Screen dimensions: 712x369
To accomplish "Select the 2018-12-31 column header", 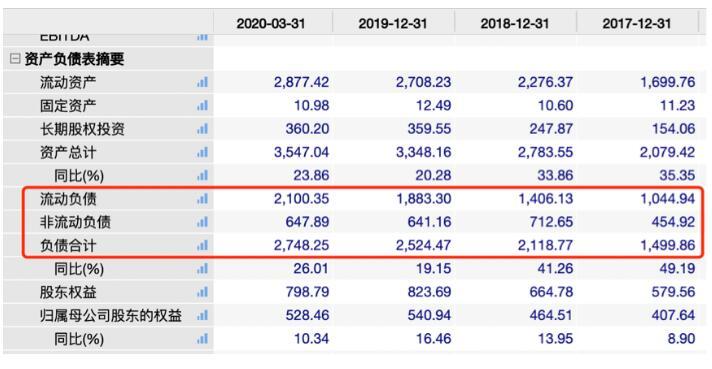I will click(x=515, y=23).
